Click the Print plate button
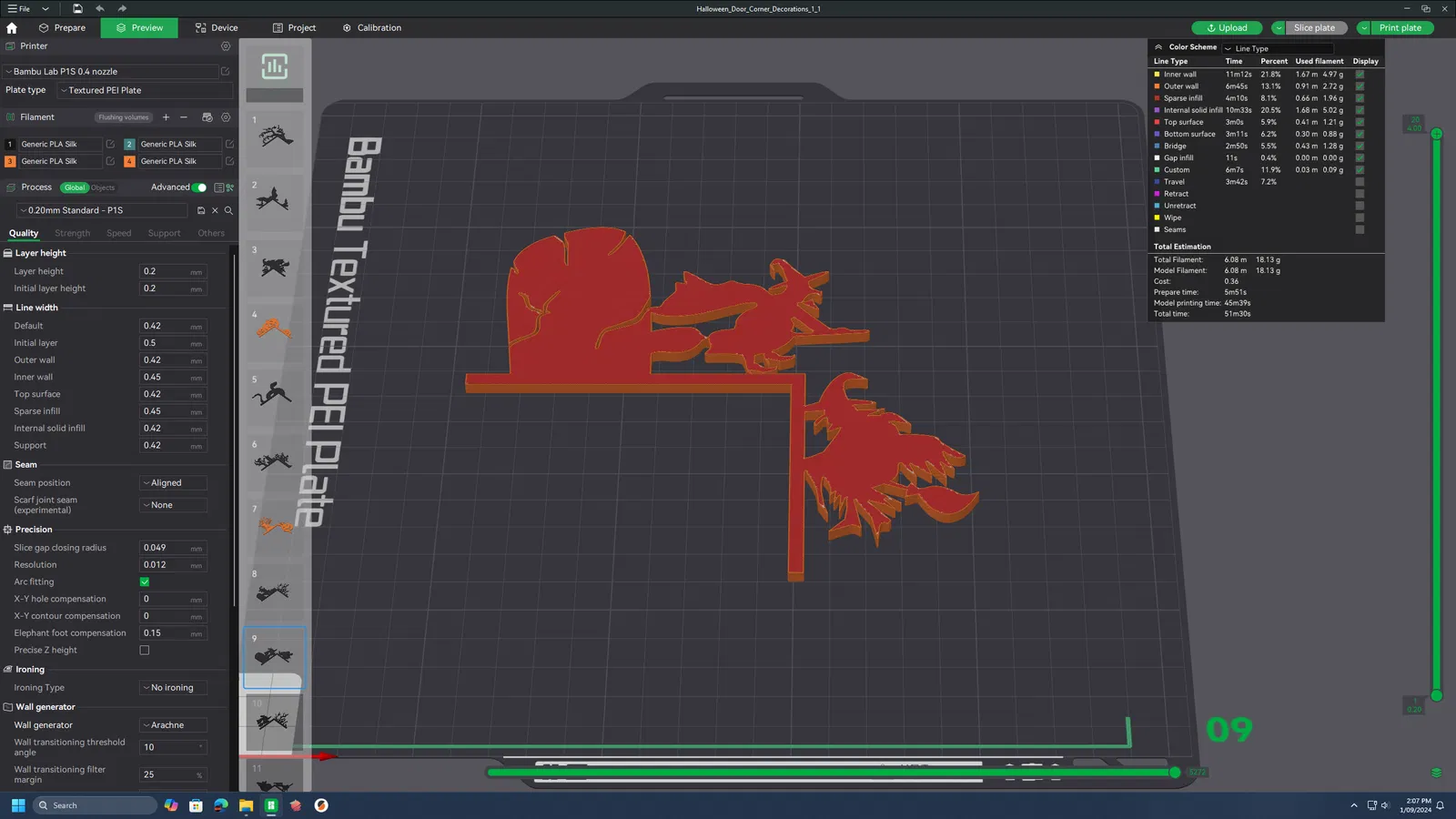This screenshot has height=819, width=1456. 1400,28
